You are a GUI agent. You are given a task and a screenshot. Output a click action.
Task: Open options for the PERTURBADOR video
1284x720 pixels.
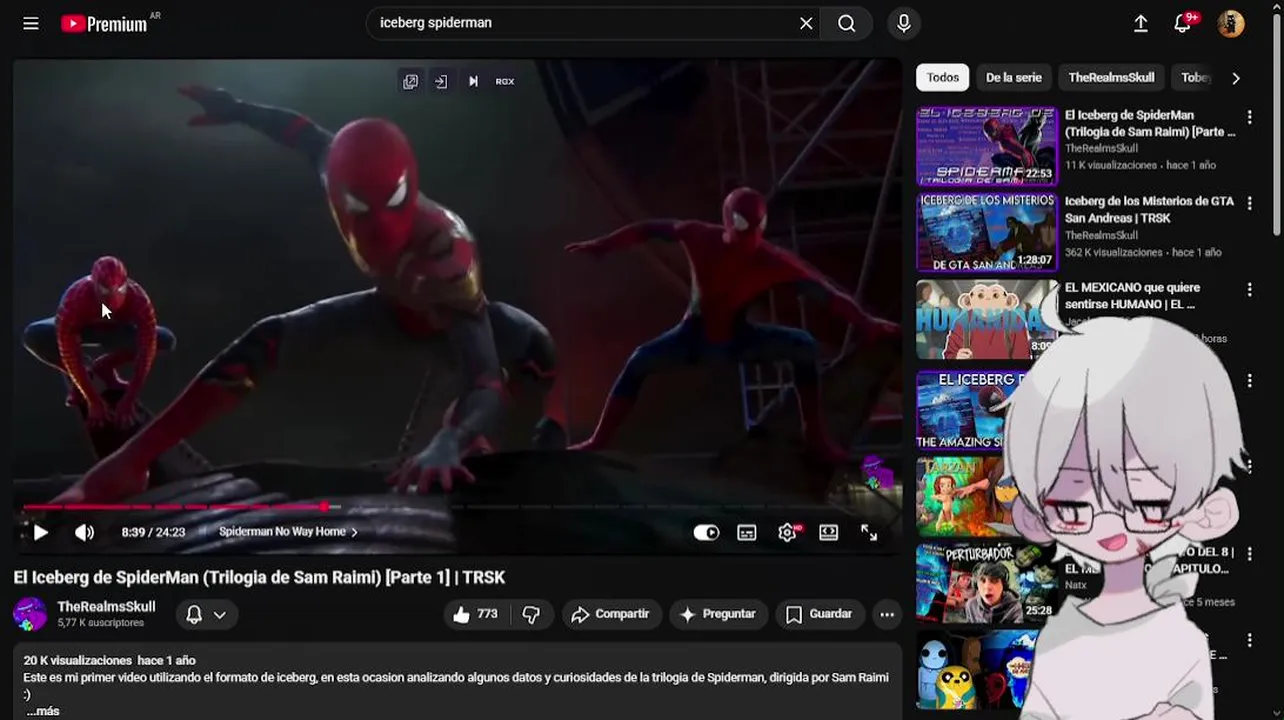1249,553
